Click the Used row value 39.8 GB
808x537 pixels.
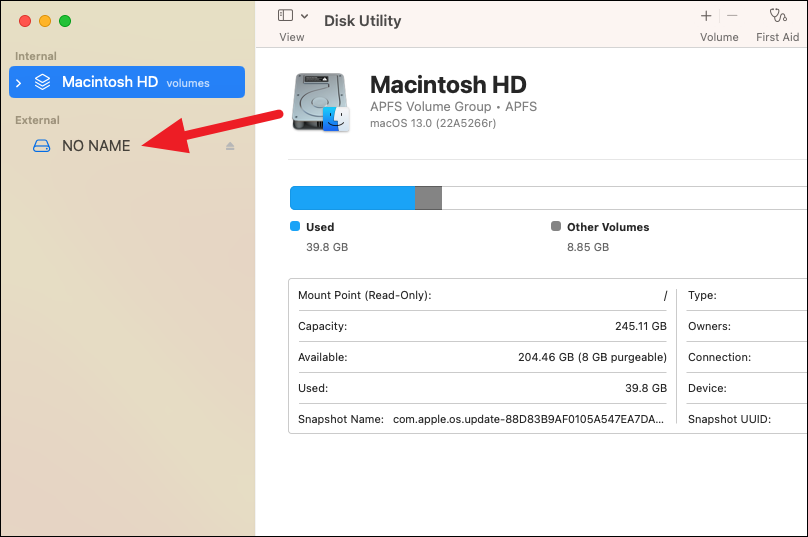click(646, 388)
